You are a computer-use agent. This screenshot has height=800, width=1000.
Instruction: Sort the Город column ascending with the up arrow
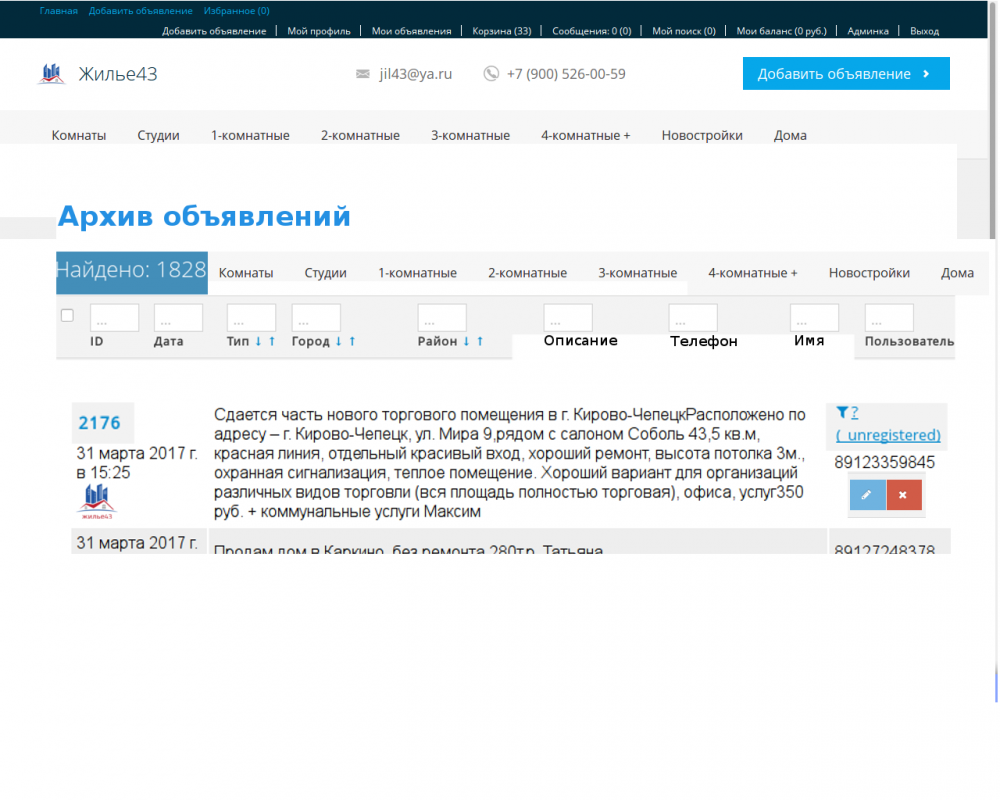(x=351, y=341)
